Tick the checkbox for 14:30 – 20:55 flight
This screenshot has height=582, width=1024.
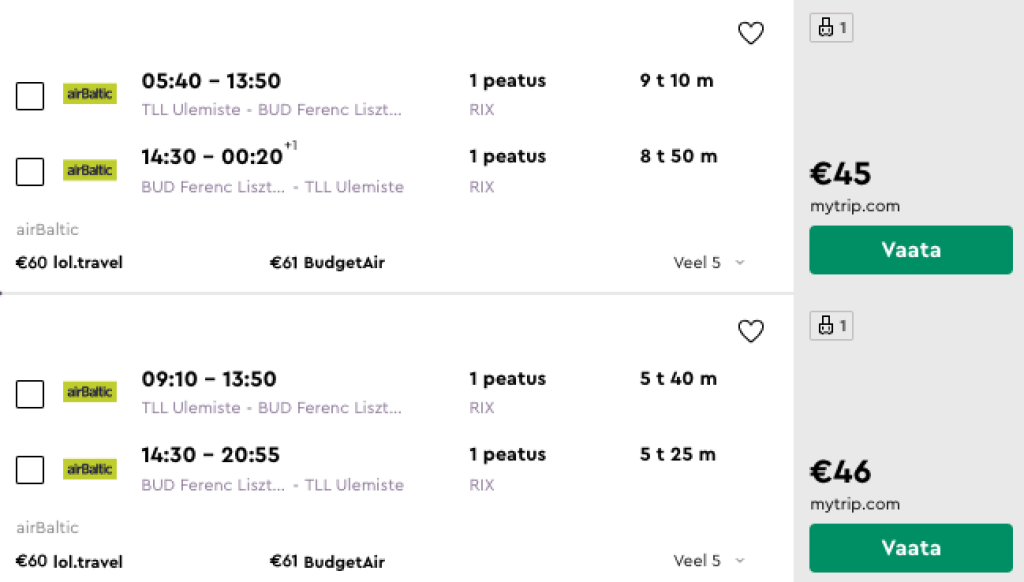click(x=30, y=470)
